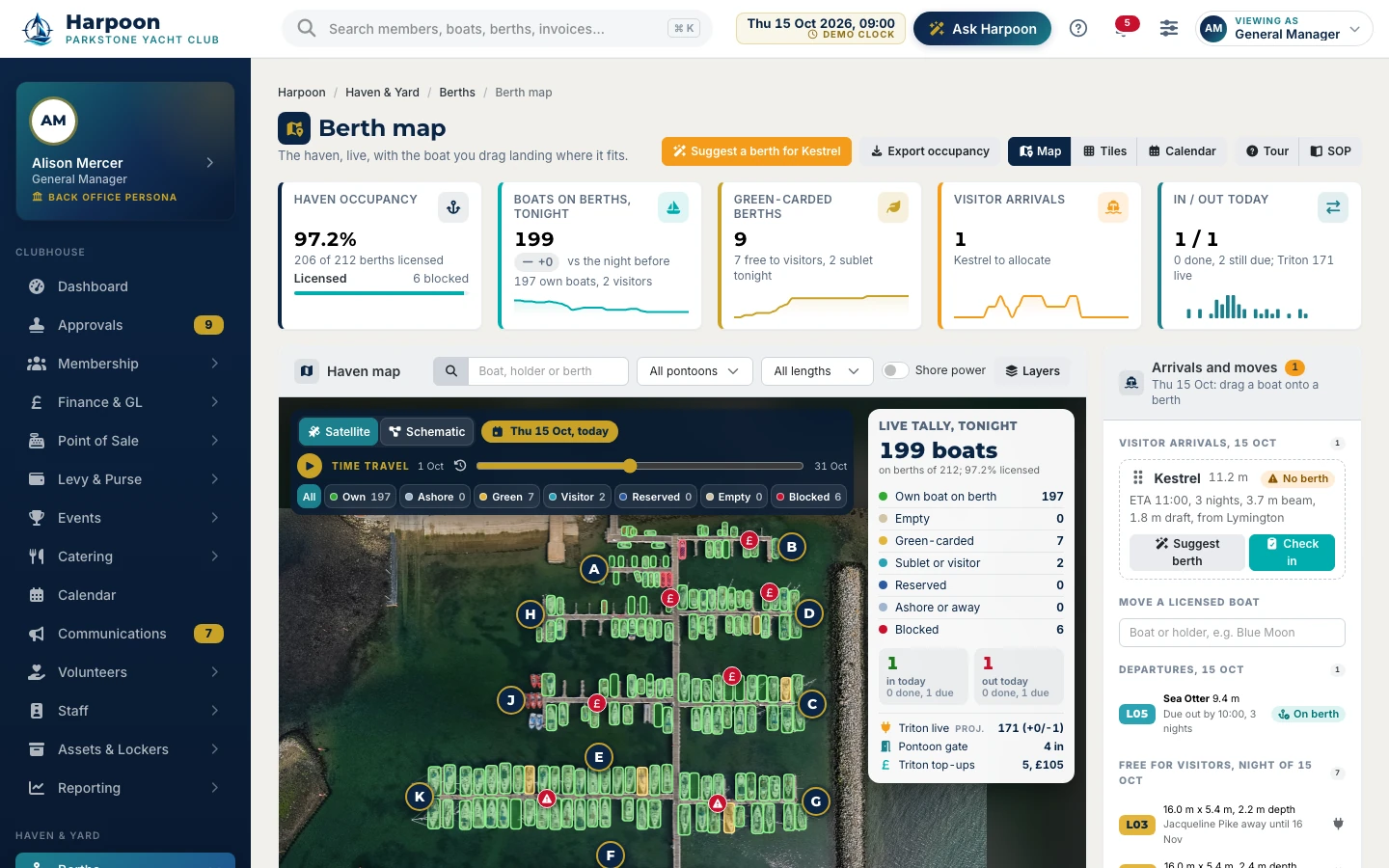Click the Visitor Arrivals boat icon
1389x868 pixels.
(x=1113, y=207)
